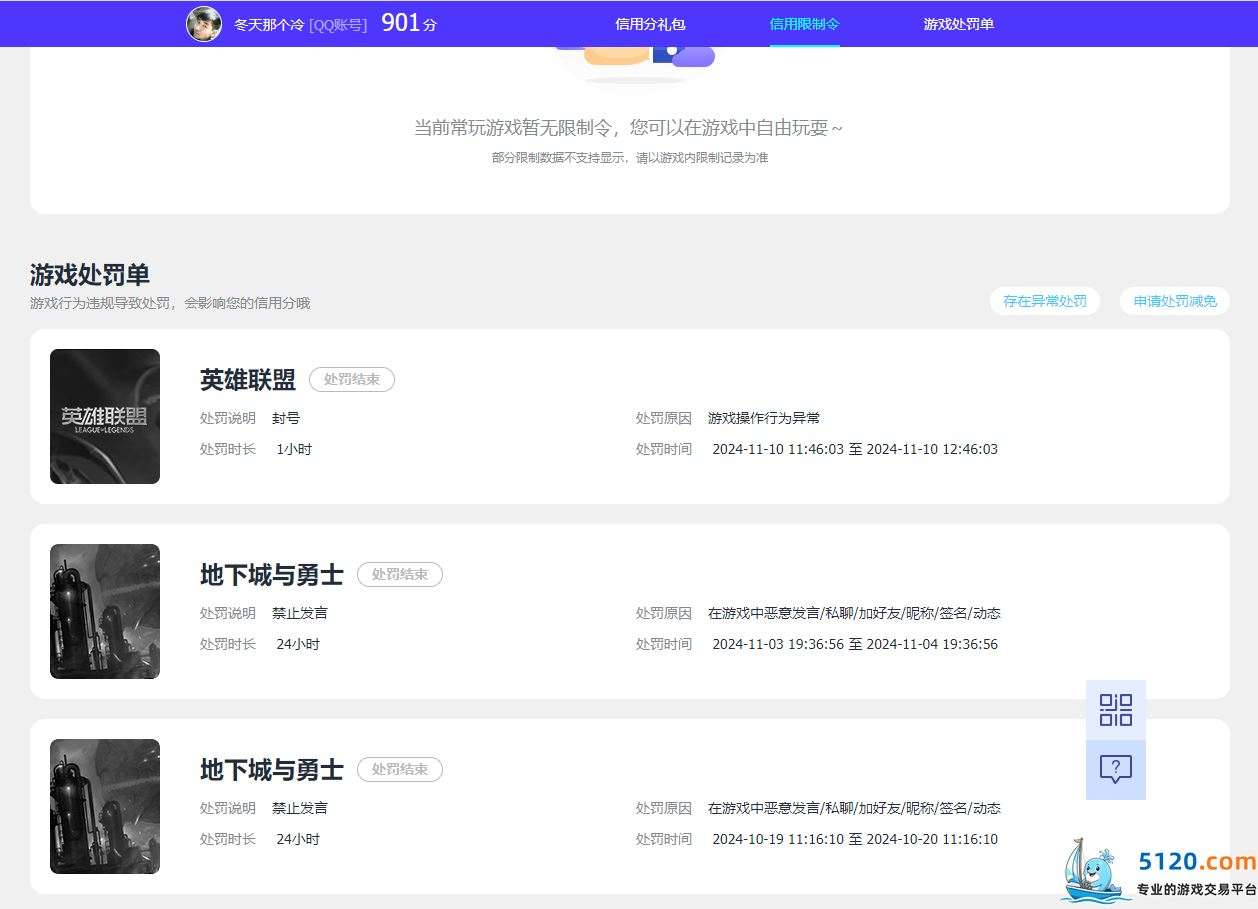Click time range starting 2024-11-10 11:46:03
Screen dimensions: 1258x909
click(855, 449)
